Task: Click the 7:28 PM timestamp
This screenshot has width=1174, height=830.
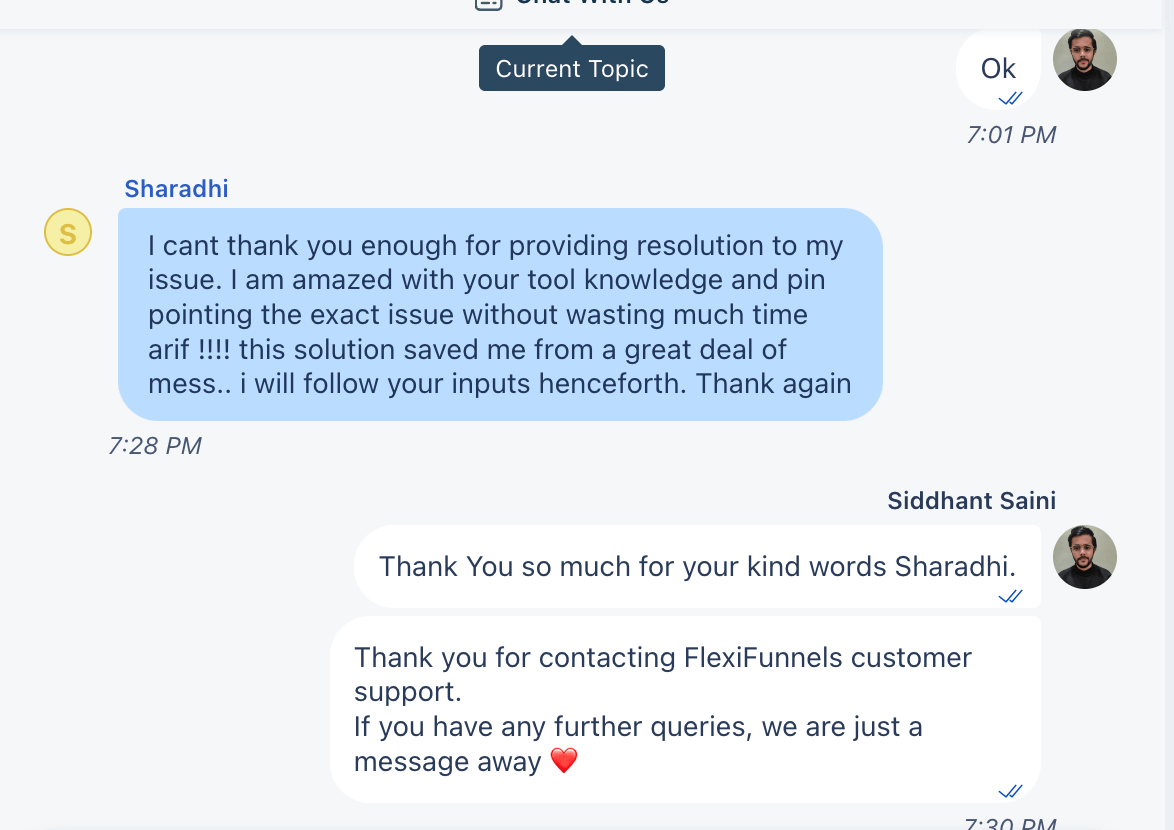Action: [155, 446]
